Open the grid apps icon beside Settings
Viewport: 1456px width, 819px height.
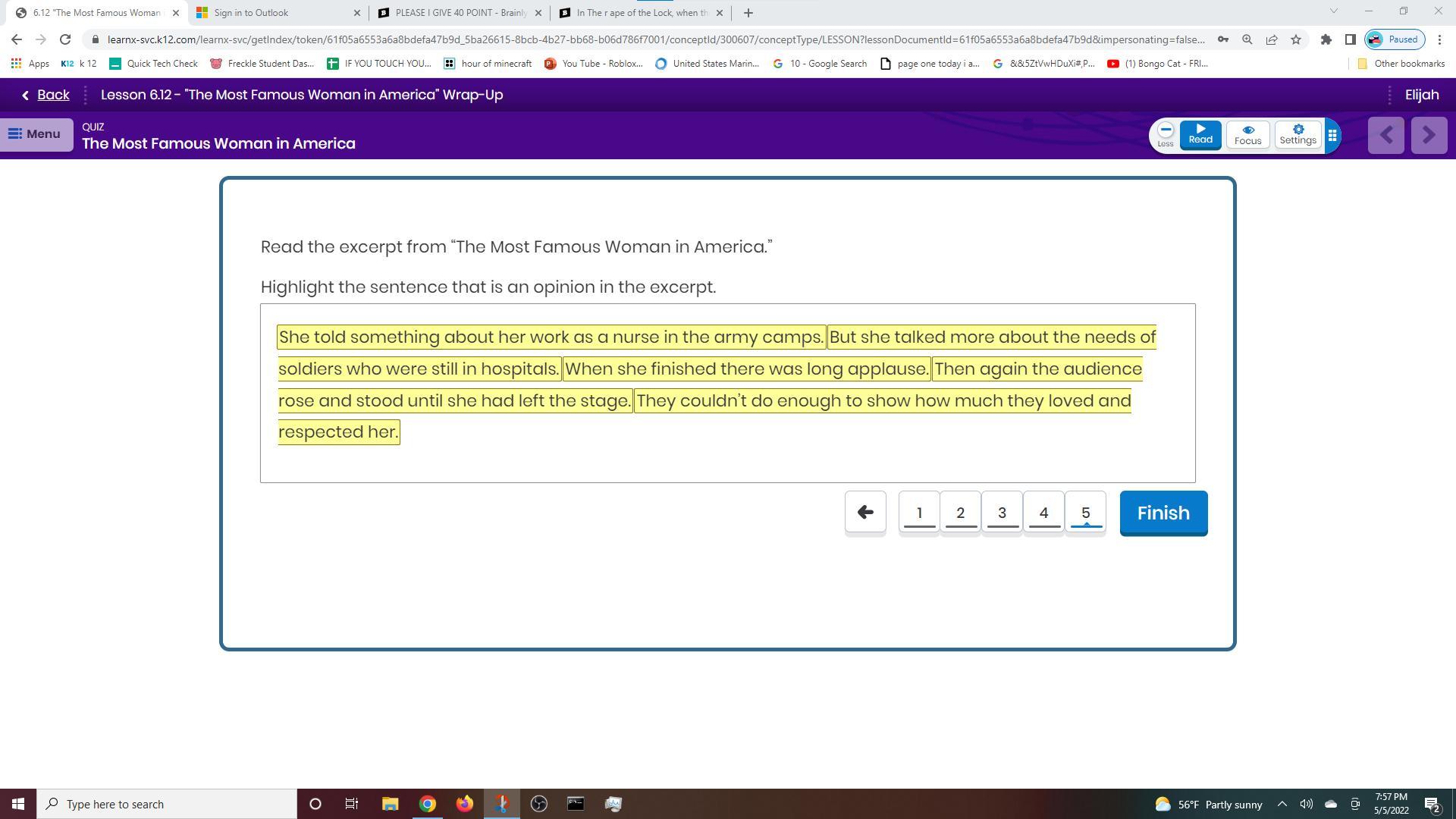click(x=1332, y=136)
